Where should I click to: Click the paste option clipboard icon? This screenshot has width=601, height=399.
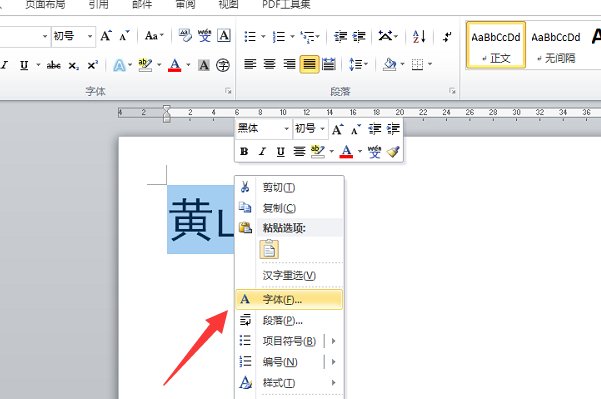point(269,250)
